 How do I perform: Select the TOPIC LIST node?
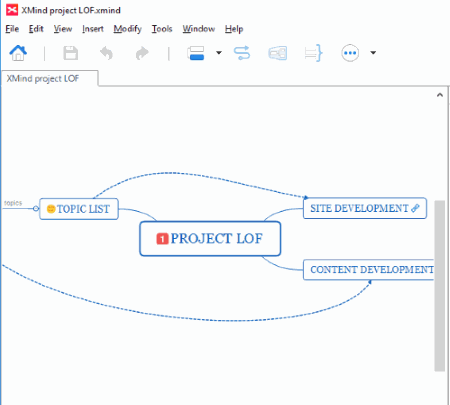click(79, 209)
